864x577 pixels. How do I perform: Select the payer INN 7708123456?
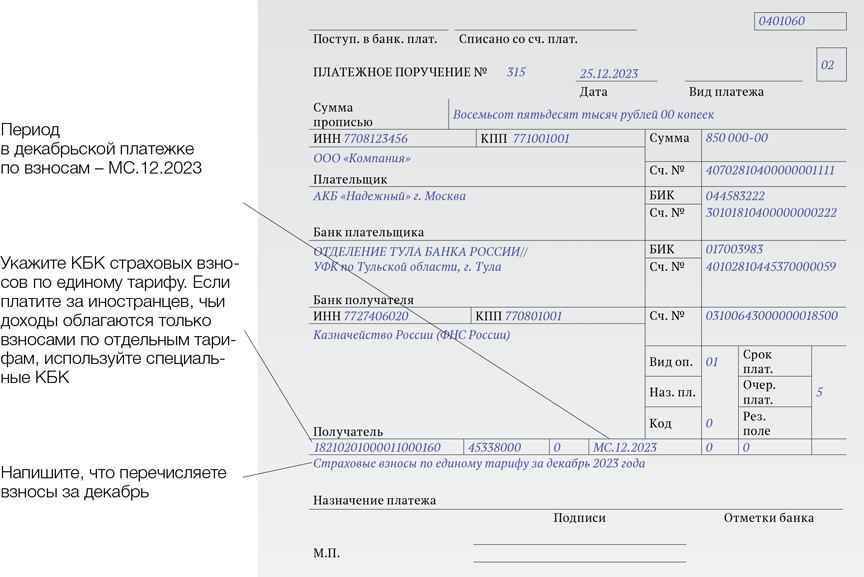click(375, 139)
